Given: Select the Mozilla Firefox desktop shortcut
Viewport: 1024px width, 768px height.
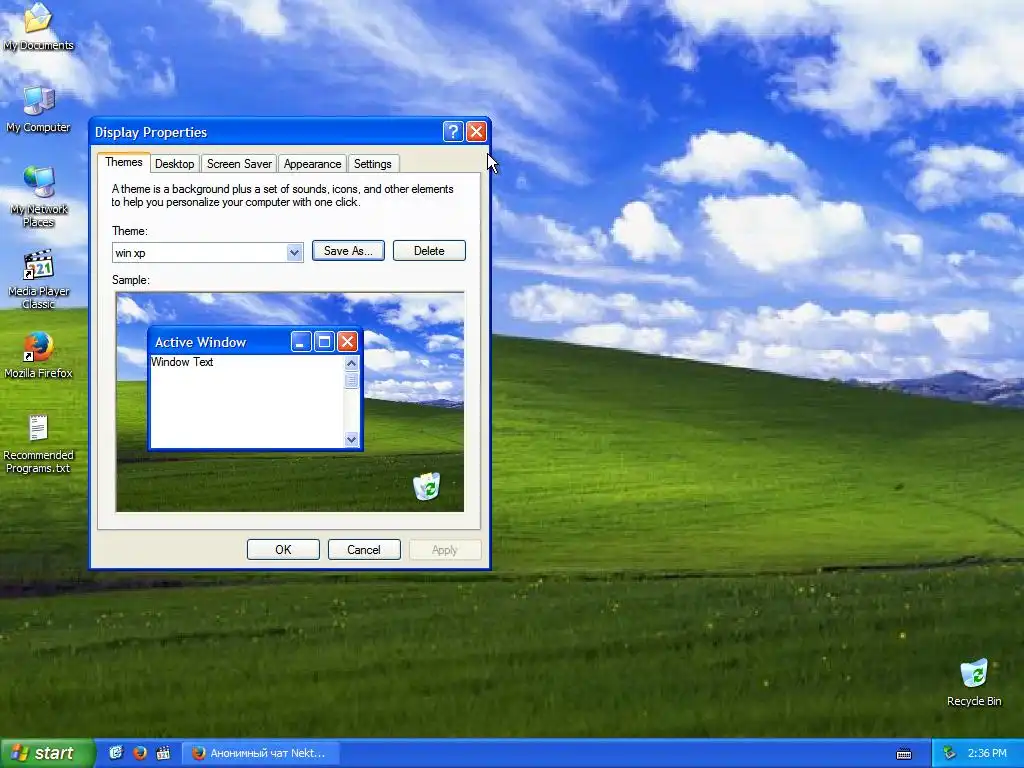Looking at the screenshot, I should point(38,355).
